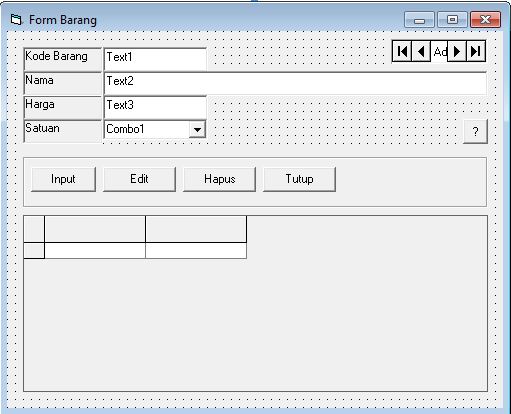Viewport: 511px width, 414px height.
Task: Go to first record on data control
Action: pos(402,51)
